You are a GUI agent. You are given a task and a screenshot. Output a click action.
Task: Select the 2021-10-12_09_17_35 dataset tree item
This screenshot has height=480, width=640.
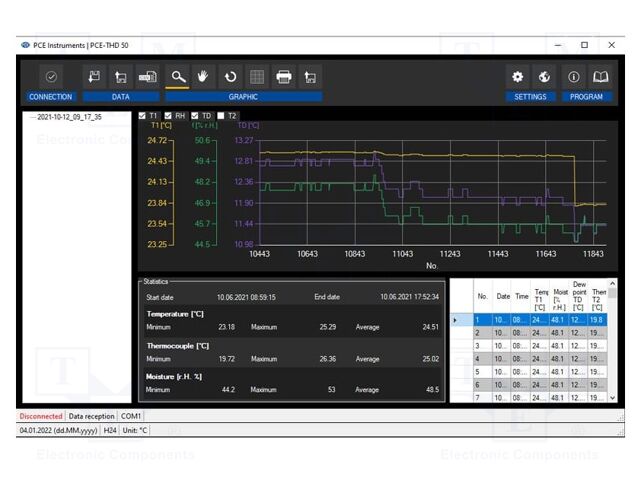pyautogui.click(x=69, y=117)
